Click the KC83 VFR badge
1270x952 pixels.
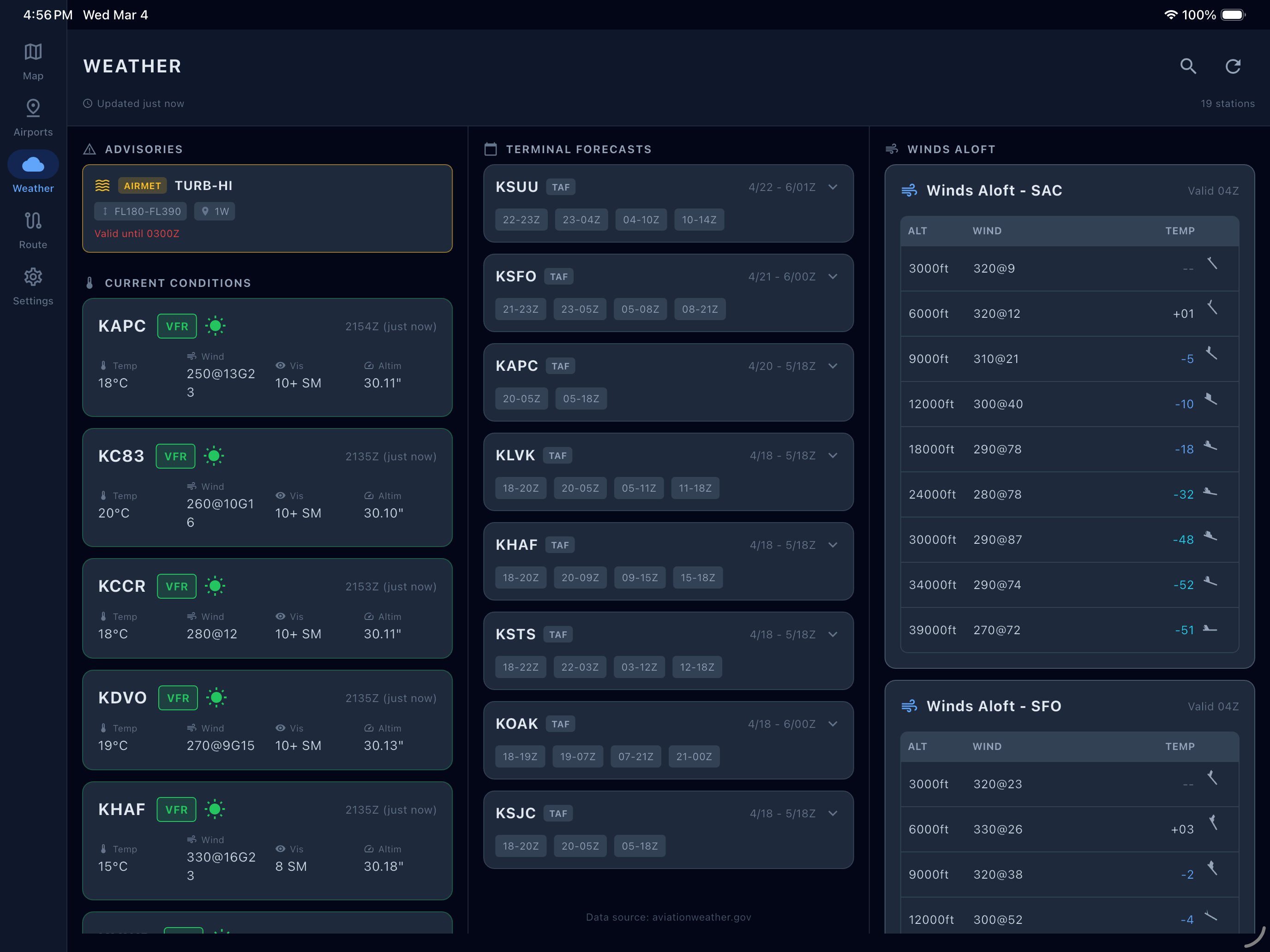176,456
